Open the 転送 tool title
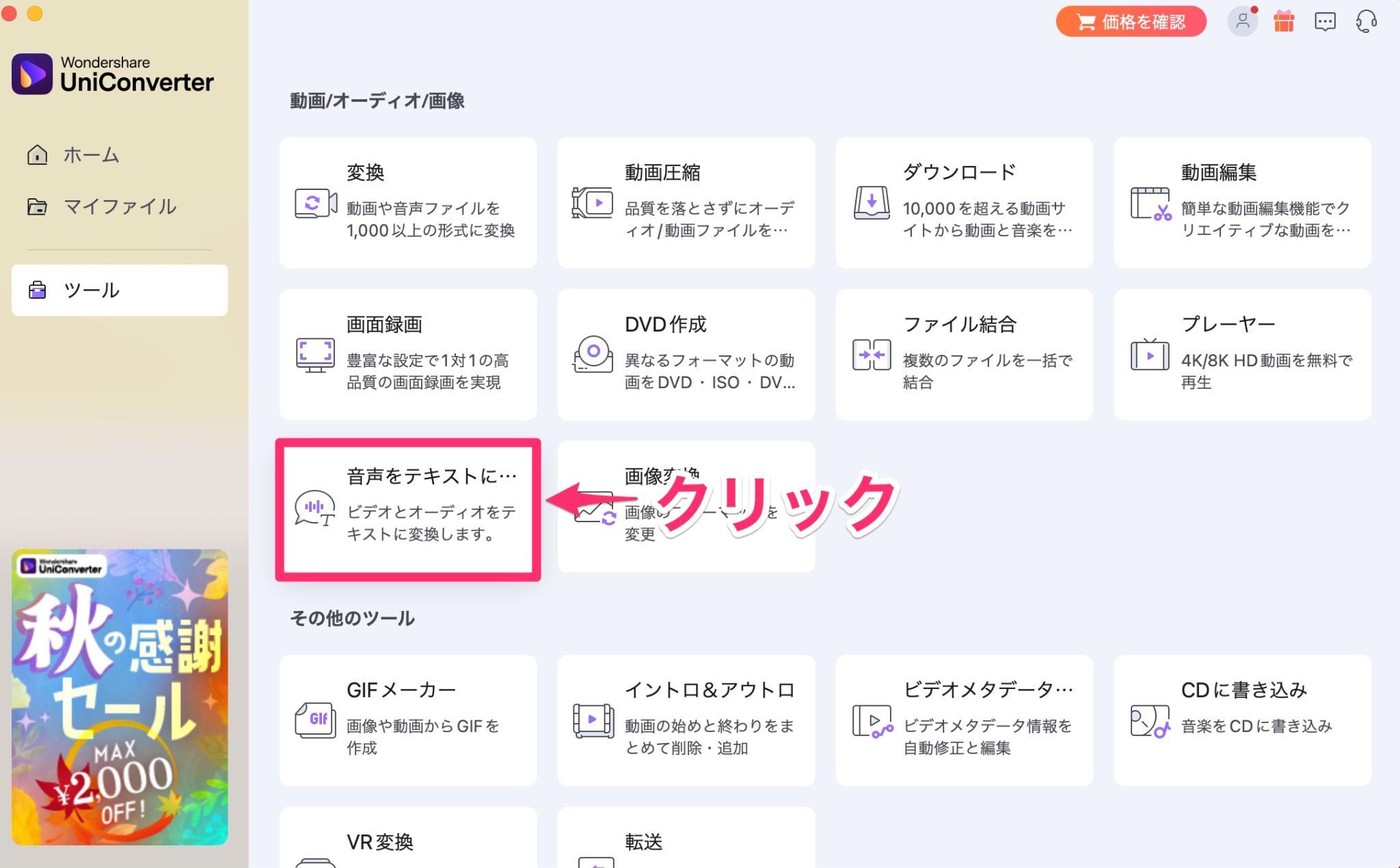This screenshot has height=868, width=1400. [644, 841]
